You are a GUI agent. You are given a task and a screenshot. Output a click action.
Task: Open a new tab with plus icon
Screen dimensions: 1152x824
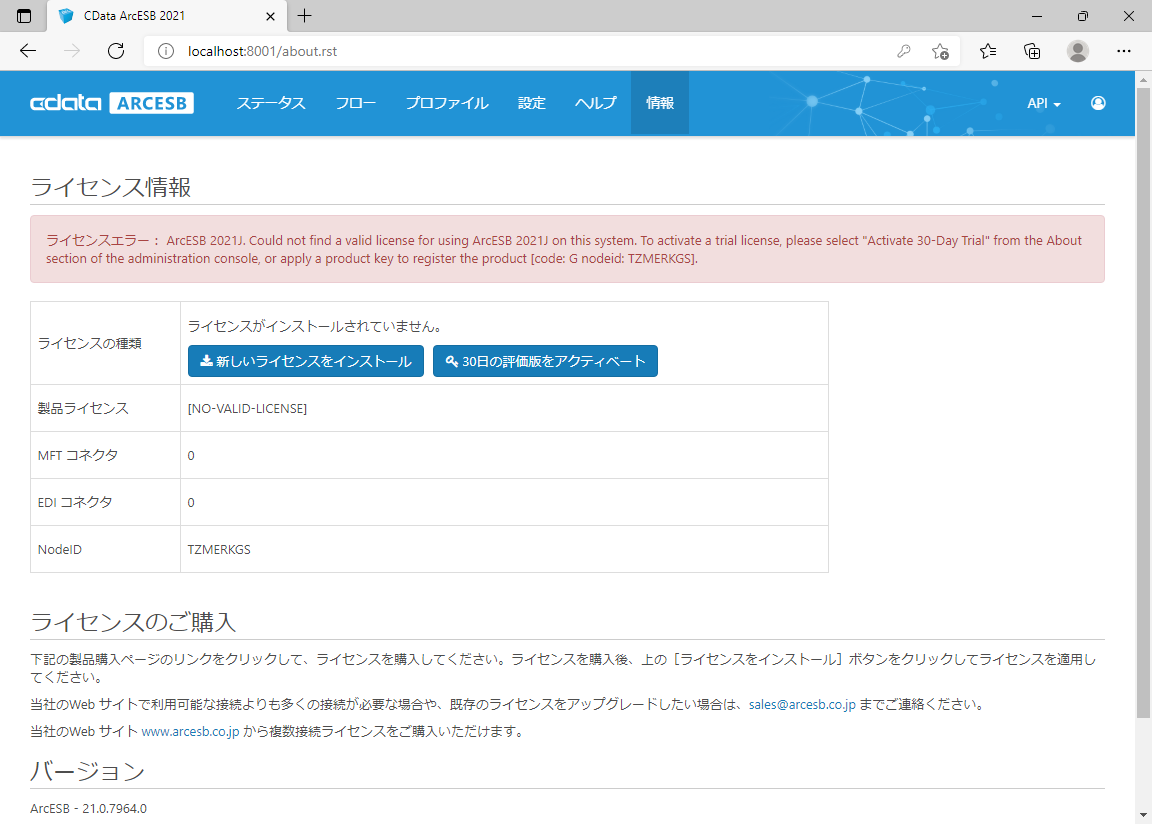(x=304, y=15)
